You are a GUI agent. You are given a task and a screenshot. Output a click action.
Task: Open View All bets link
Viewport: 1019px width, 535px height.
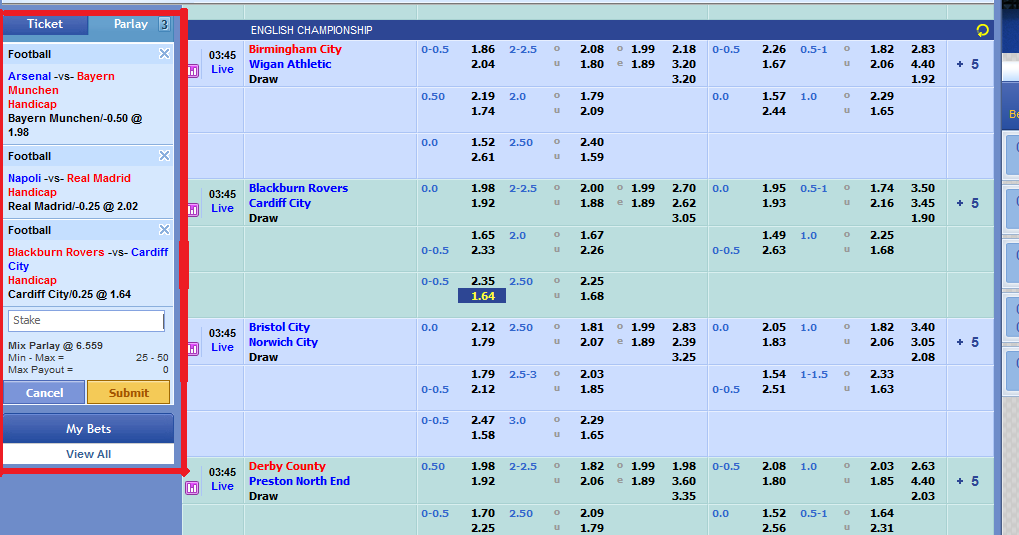click(88, 454)
